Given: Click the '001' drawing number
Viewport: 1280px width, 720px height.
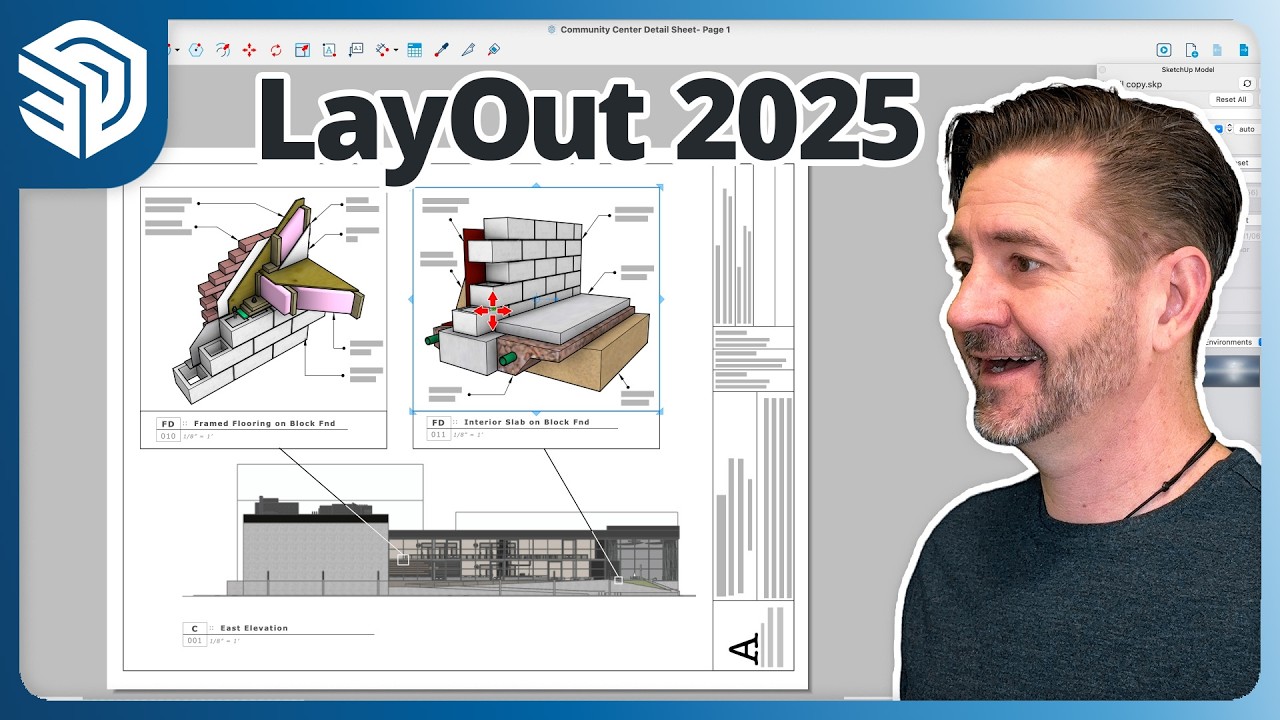Looking at the screenshot, I should pyautogui.click(x=195, y=640).
